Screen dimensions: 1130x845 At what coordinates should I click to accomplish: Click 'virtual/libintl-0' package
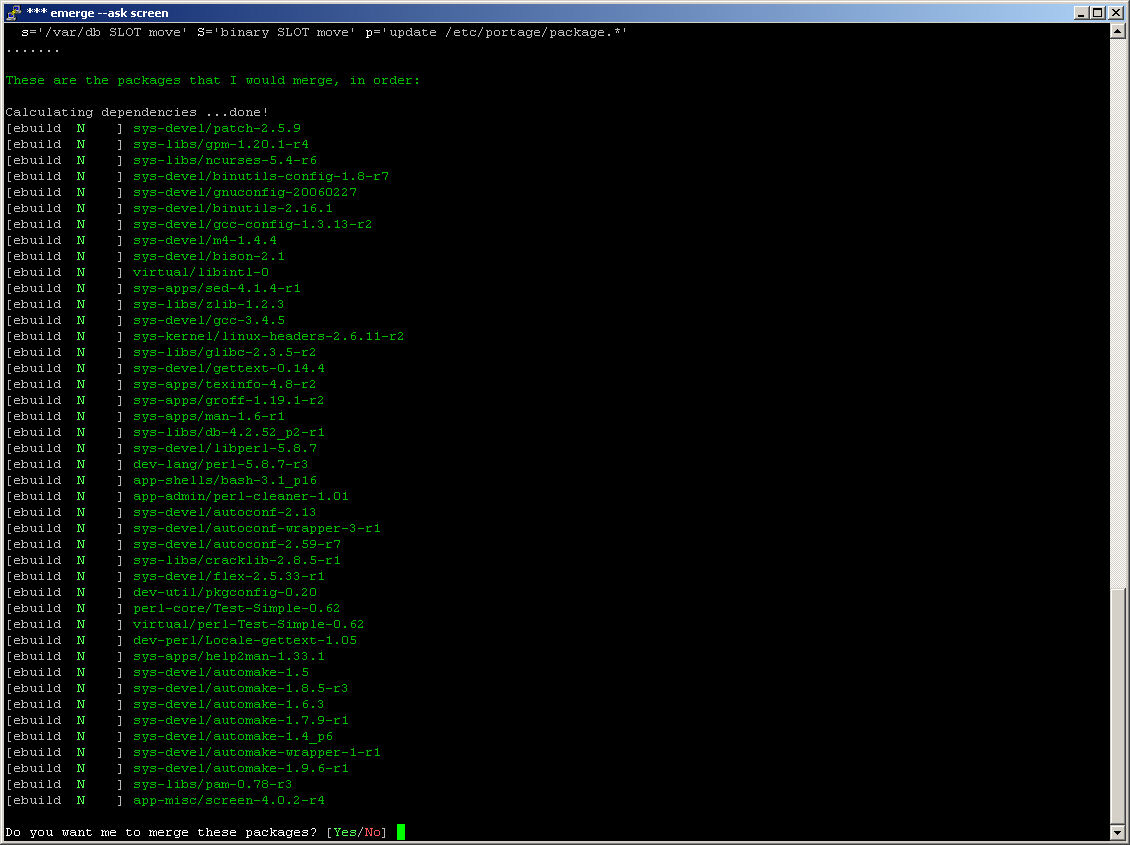[201, 272]
